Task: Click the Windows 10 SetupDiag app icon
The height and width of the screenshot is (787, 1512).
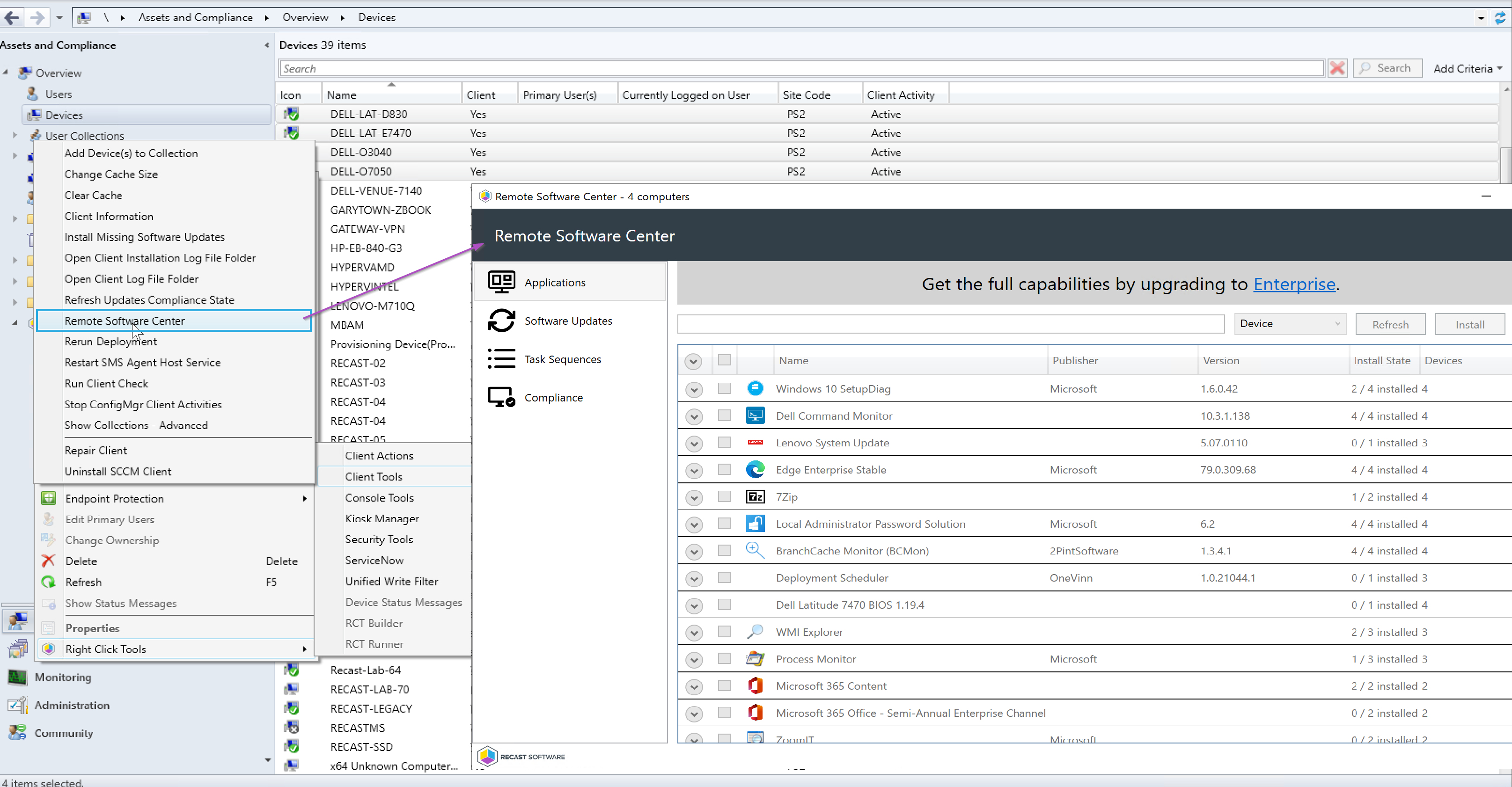Action: pos(755,388)
